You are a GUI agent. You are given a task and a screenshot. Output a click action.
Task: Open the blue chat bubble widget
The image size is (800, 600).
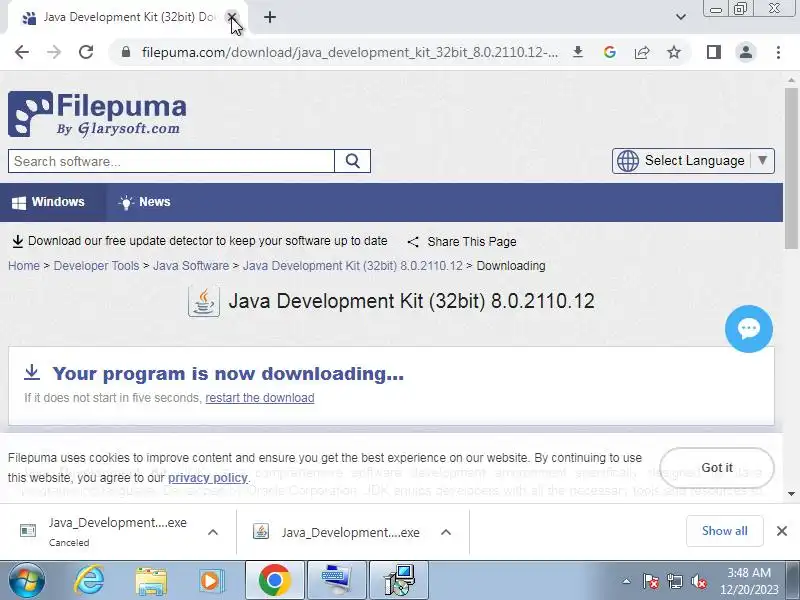tap(748, 329)
